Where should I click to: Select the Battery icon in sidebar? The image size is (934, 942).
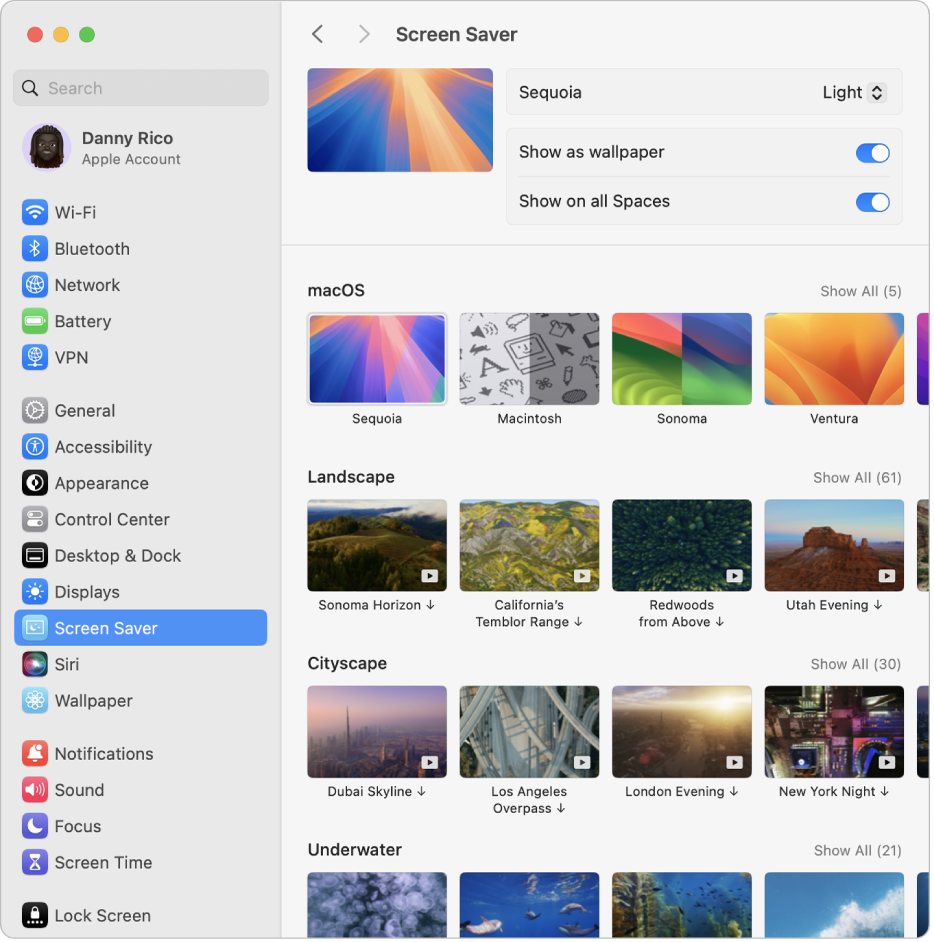(35, 321)
